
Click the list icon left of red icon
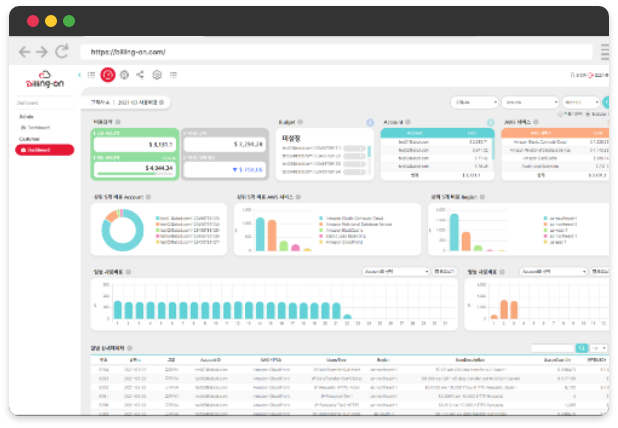point(91,74)
